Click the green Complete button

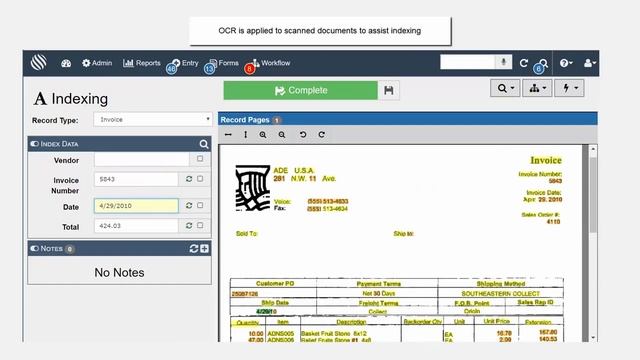coord(300,90)
